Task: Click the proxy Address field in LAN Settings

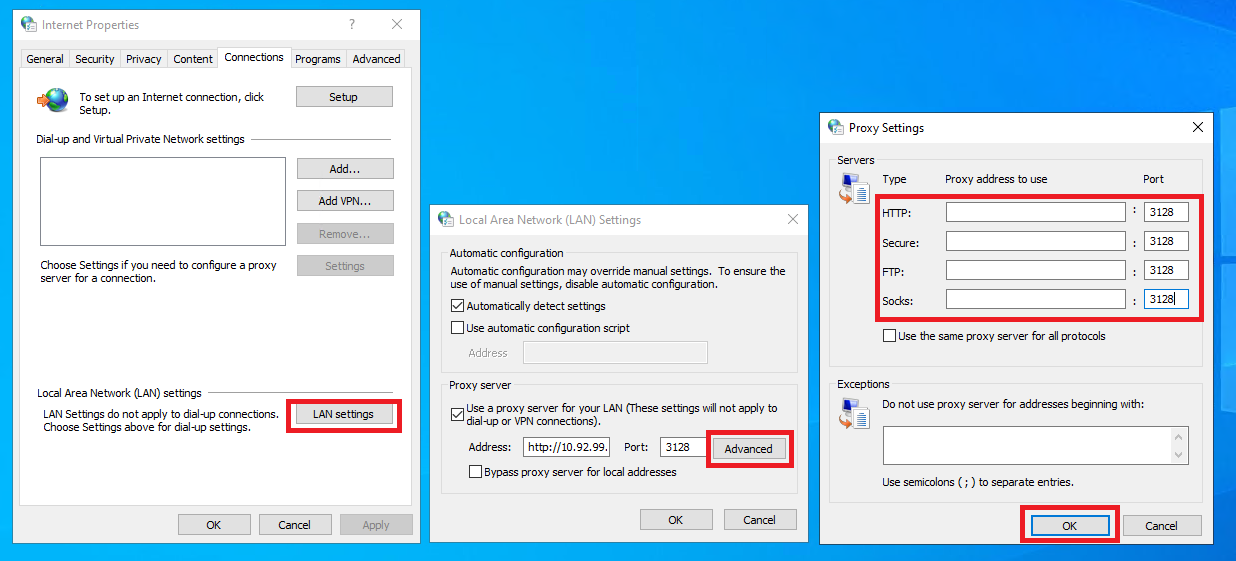Action: click(x=567, y=447)
